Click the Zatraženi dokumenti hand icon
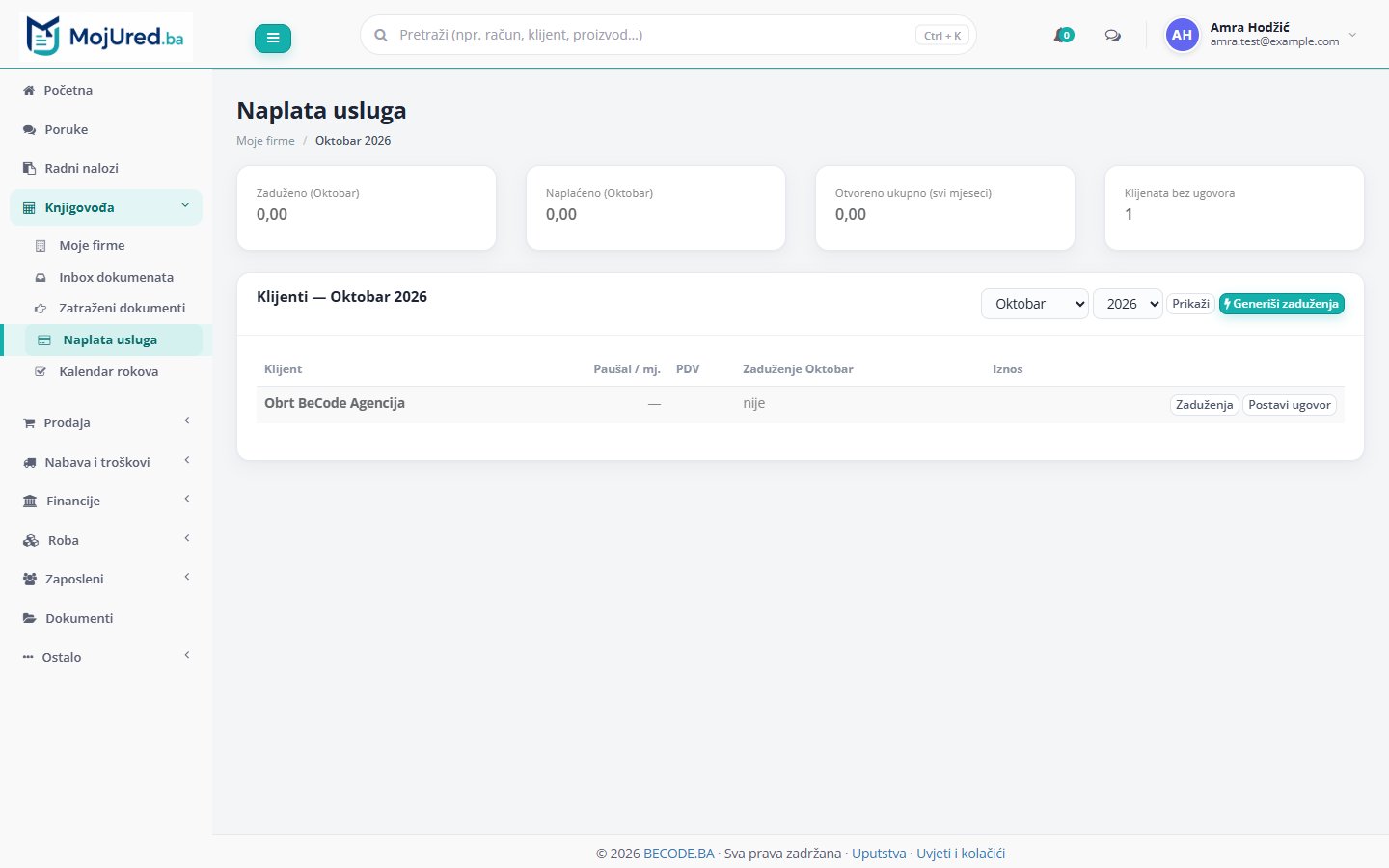1389x868 pixels. [41, 309]
